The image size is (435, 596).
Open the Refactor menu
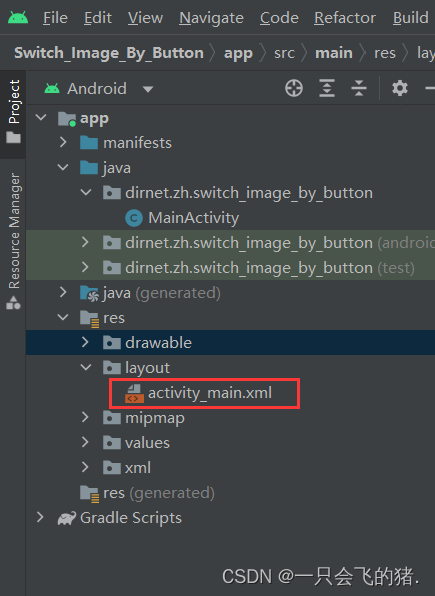pos(345,18)
